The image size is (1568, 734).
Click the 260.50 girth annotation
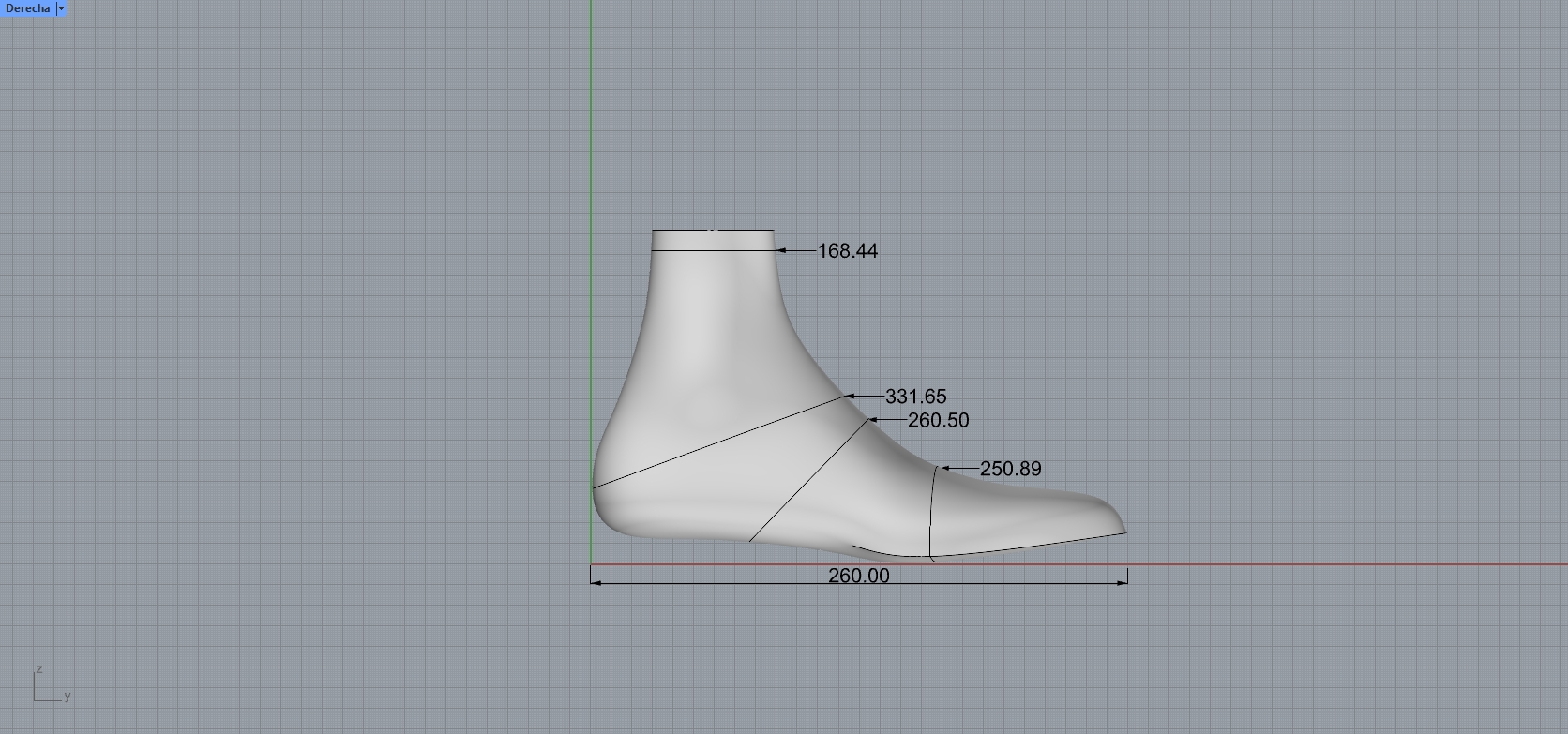938,421
